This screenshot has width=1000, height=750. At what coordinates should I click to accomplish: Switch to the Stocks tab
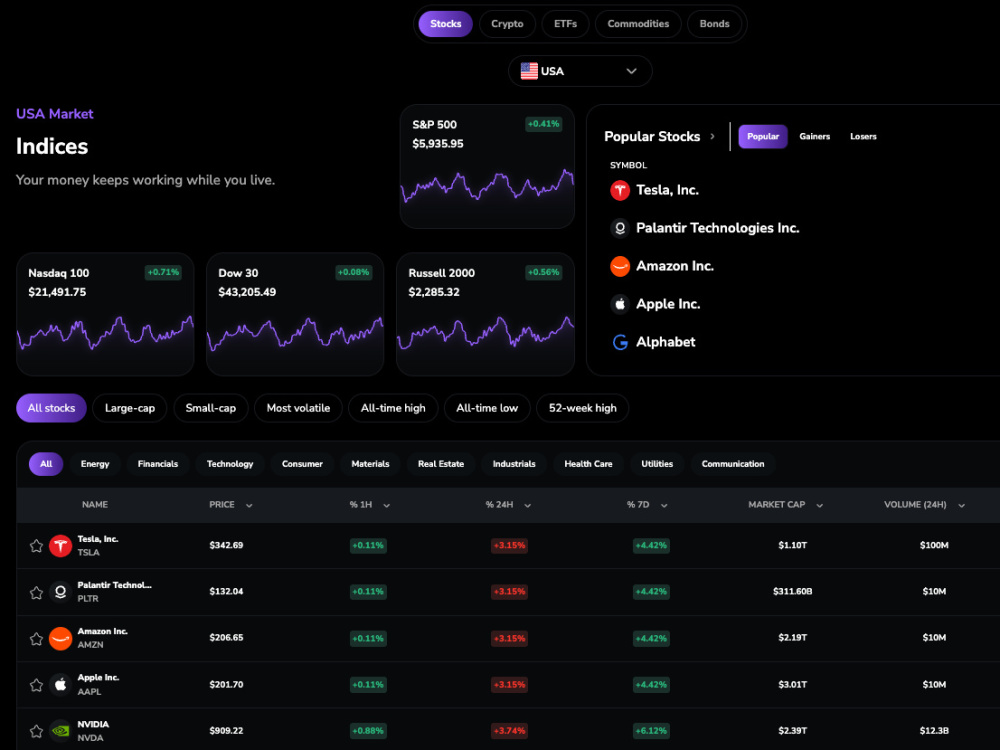[445, 24]
